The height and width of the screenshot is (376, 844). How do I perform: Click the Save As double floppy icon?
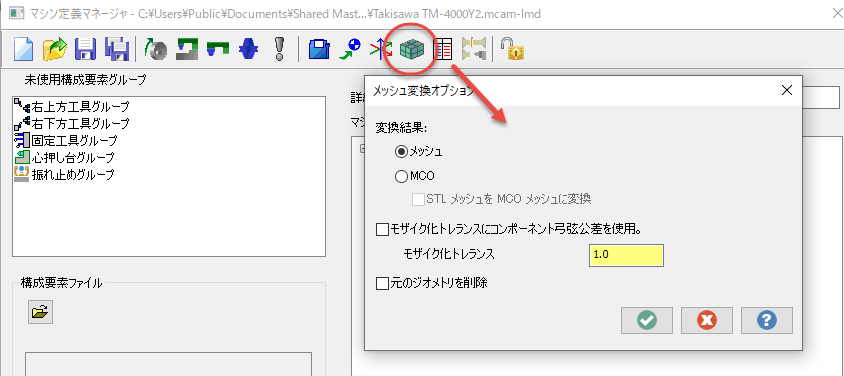coord(117,49)
